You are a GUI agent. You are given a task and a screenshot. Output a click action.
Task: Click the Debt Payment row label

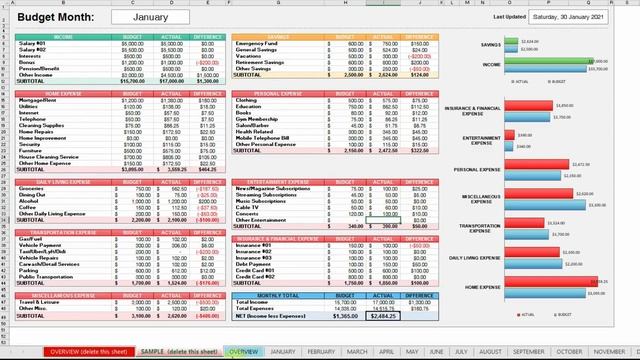click(x=253, y=264)
